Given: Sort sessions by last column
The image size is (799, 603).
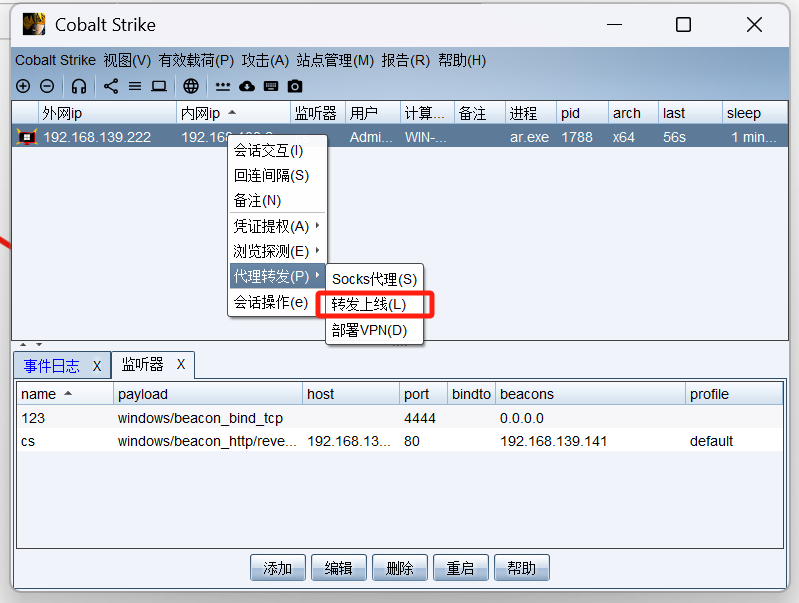Looking at the screenshot, I should coord(690,113).
